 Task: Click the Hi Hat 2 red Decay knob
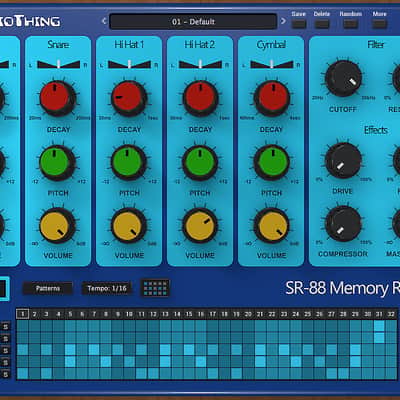point(200,98)
